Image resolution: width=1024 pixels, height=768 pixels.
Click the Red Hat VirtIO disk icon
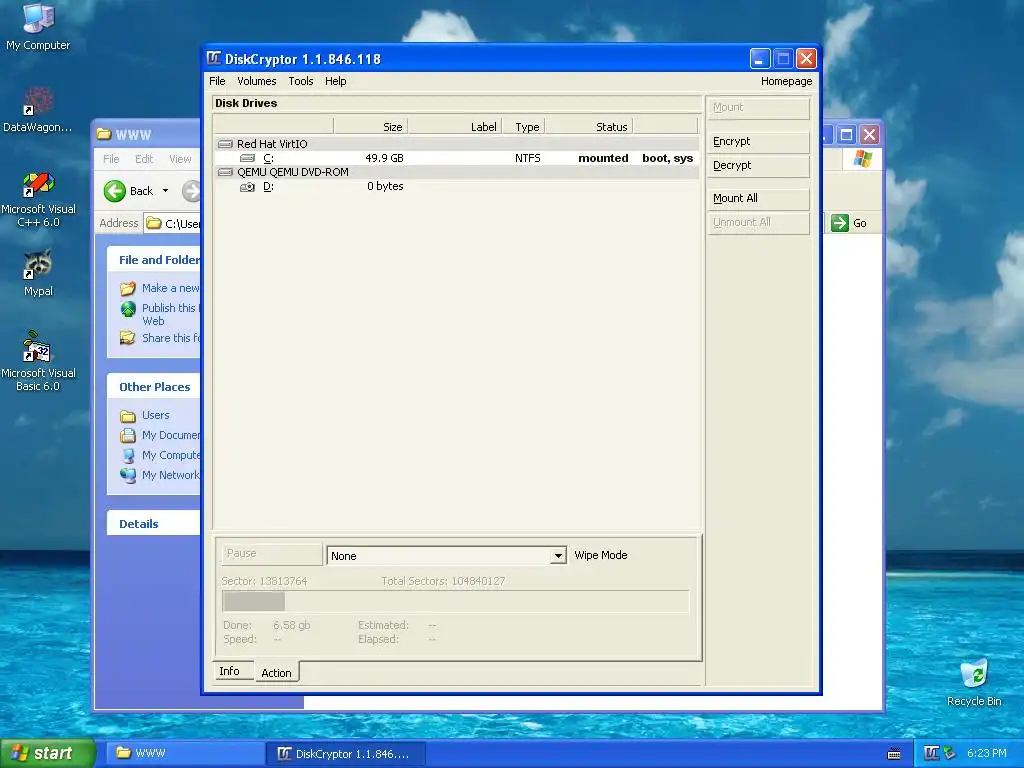pyautogui.click(x=225, y=144)
